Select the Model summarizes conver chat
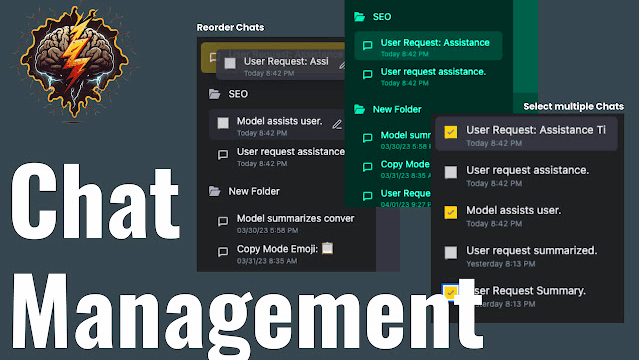Image resolution: width=639 pixels, height=360 pixels. coord(286,223)
